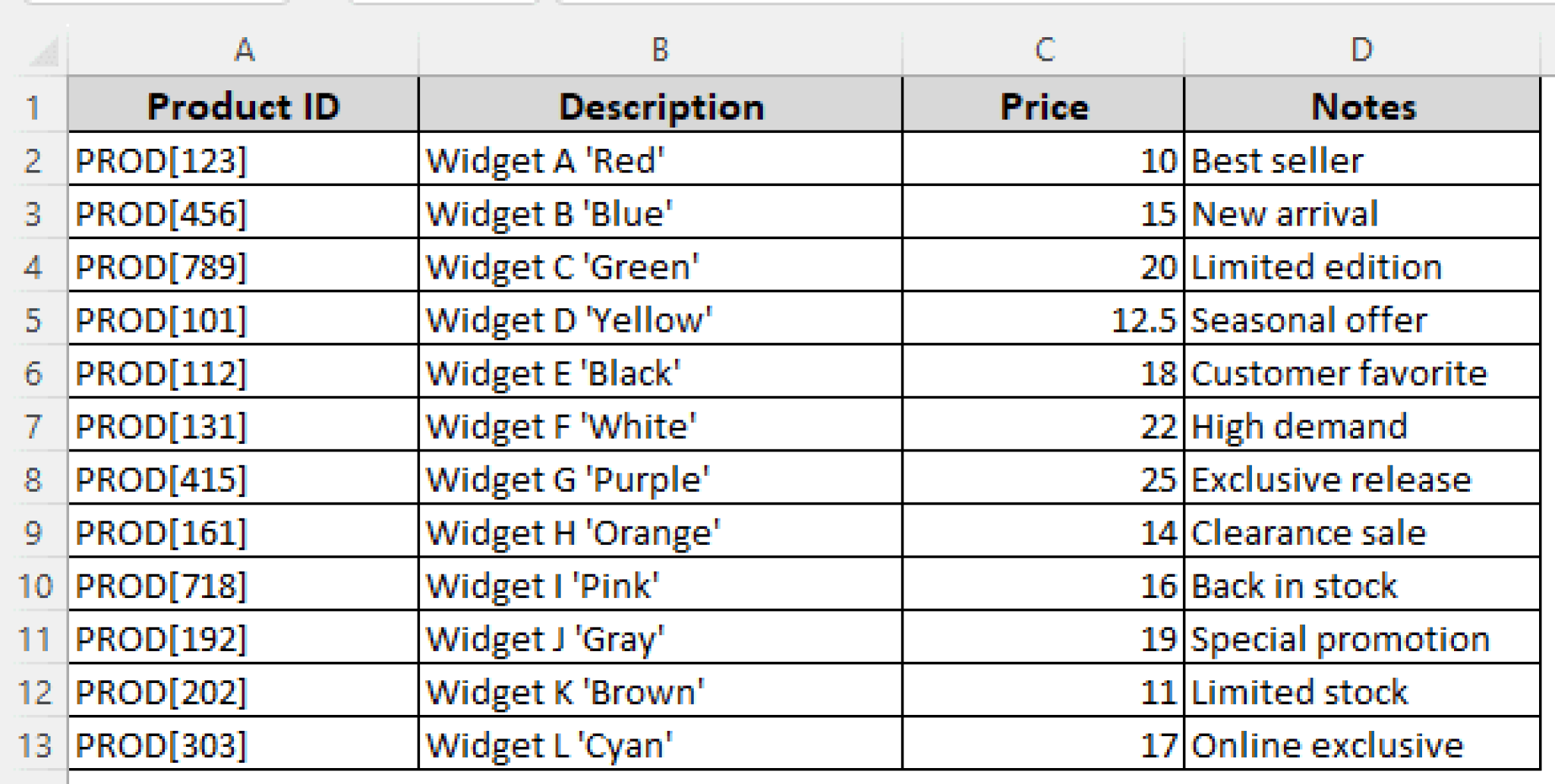Select row 7 header number
The image size is (1555, 784).
pos(33,427)
